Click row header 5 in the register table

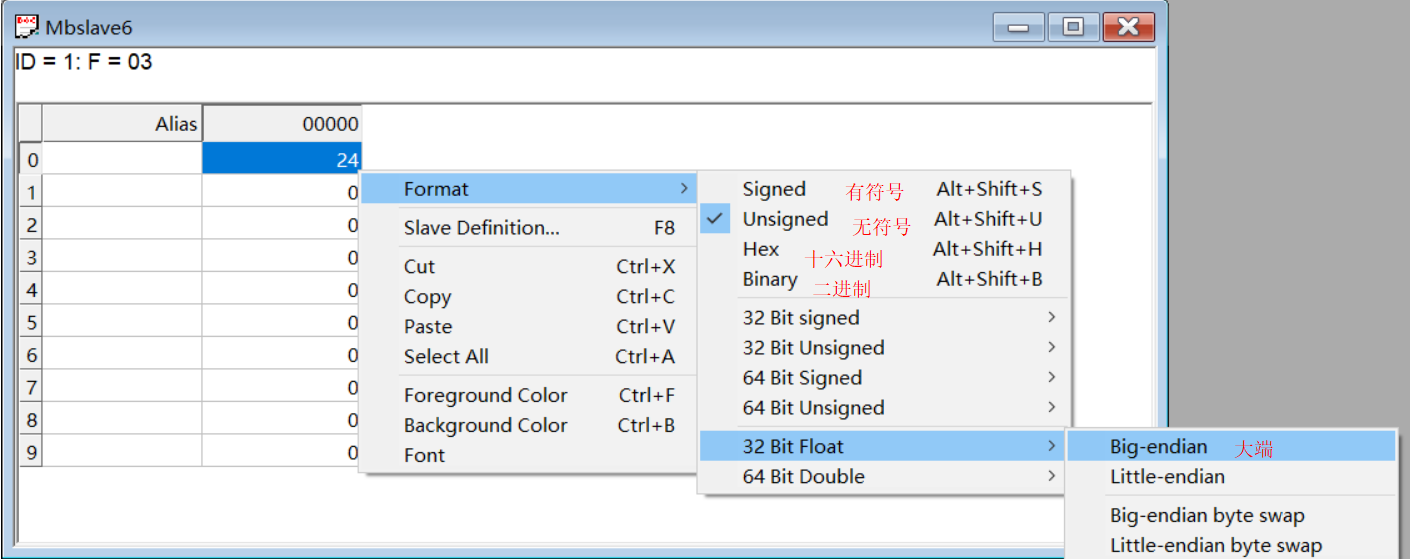click(x=31, y=323)
